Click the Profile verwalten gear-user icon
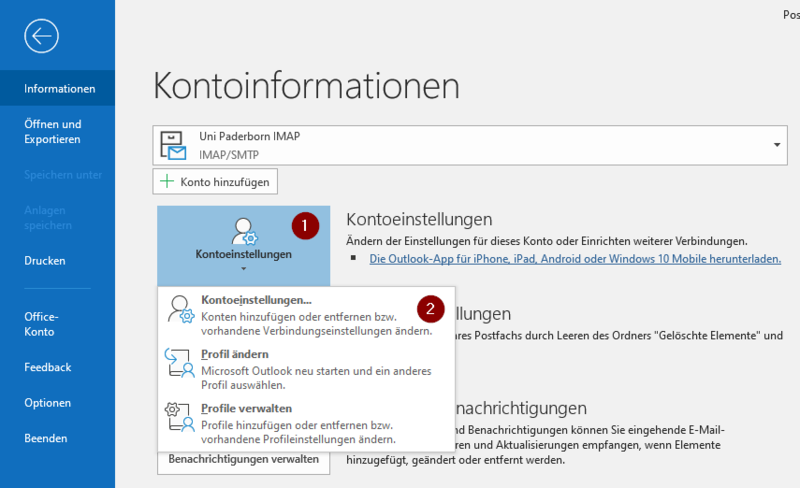This screenshot has width=800, height=488. point(180,417)
